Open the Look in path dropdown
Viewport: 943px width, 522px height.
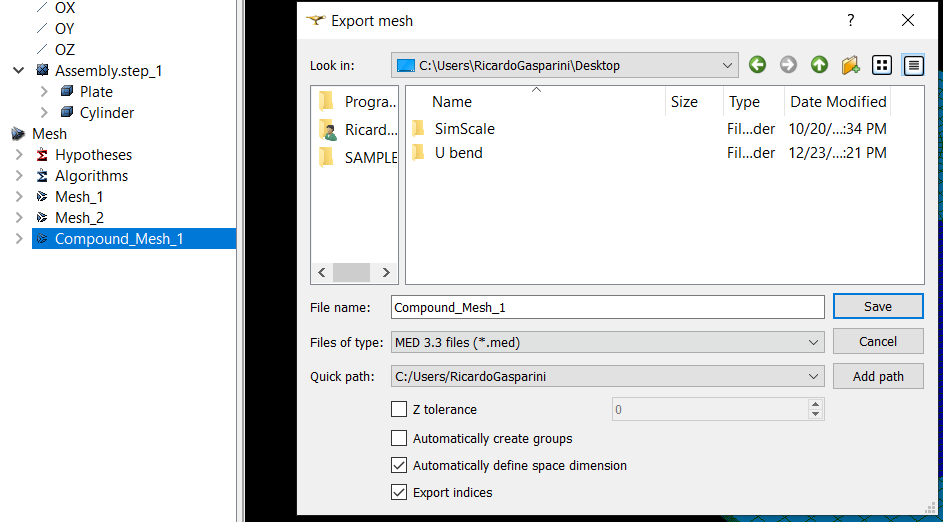tap(565, 65)
